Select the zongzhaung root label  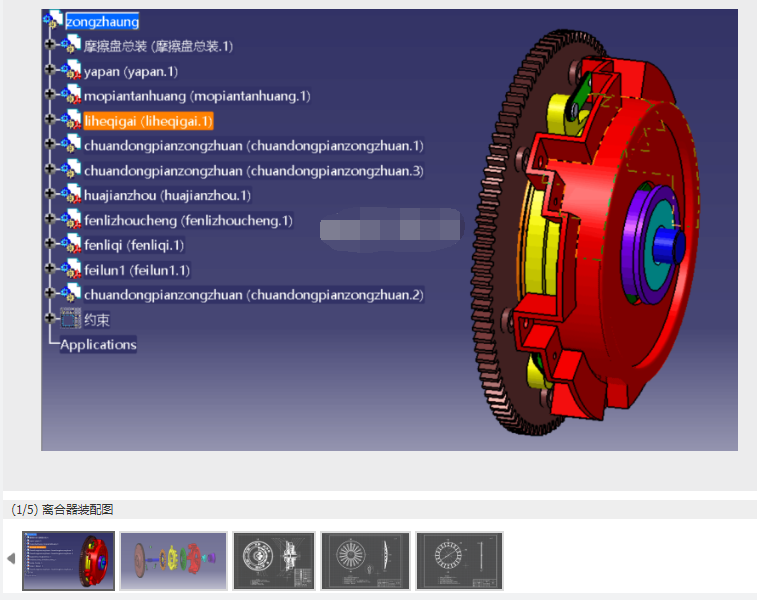(x=102, y=21)
